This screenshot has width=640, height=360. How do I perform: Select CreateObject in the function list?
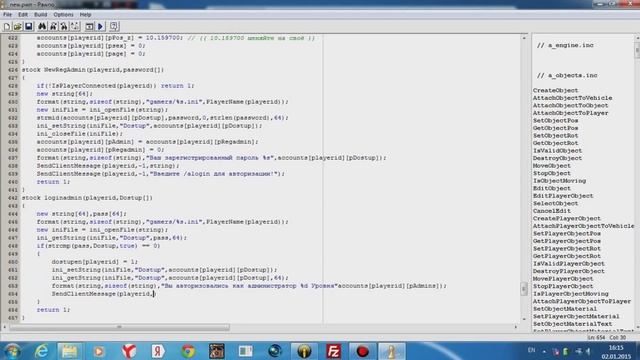(556, 90)
